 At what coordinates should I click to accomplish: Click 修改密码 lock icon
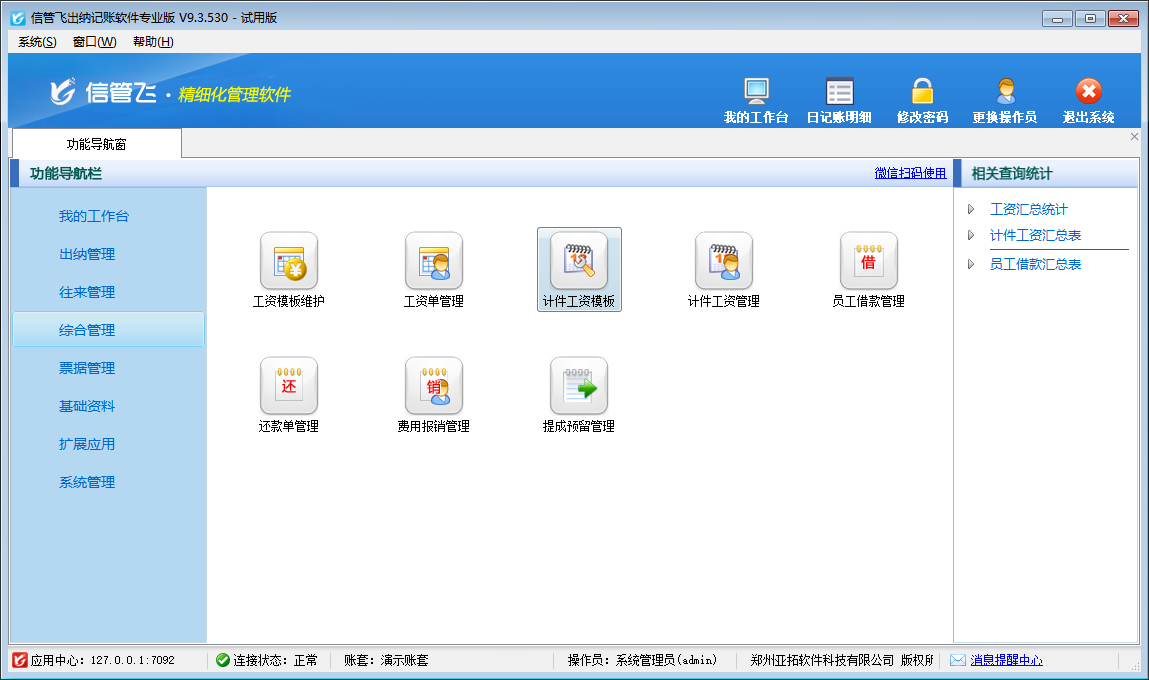coord(921,93)
